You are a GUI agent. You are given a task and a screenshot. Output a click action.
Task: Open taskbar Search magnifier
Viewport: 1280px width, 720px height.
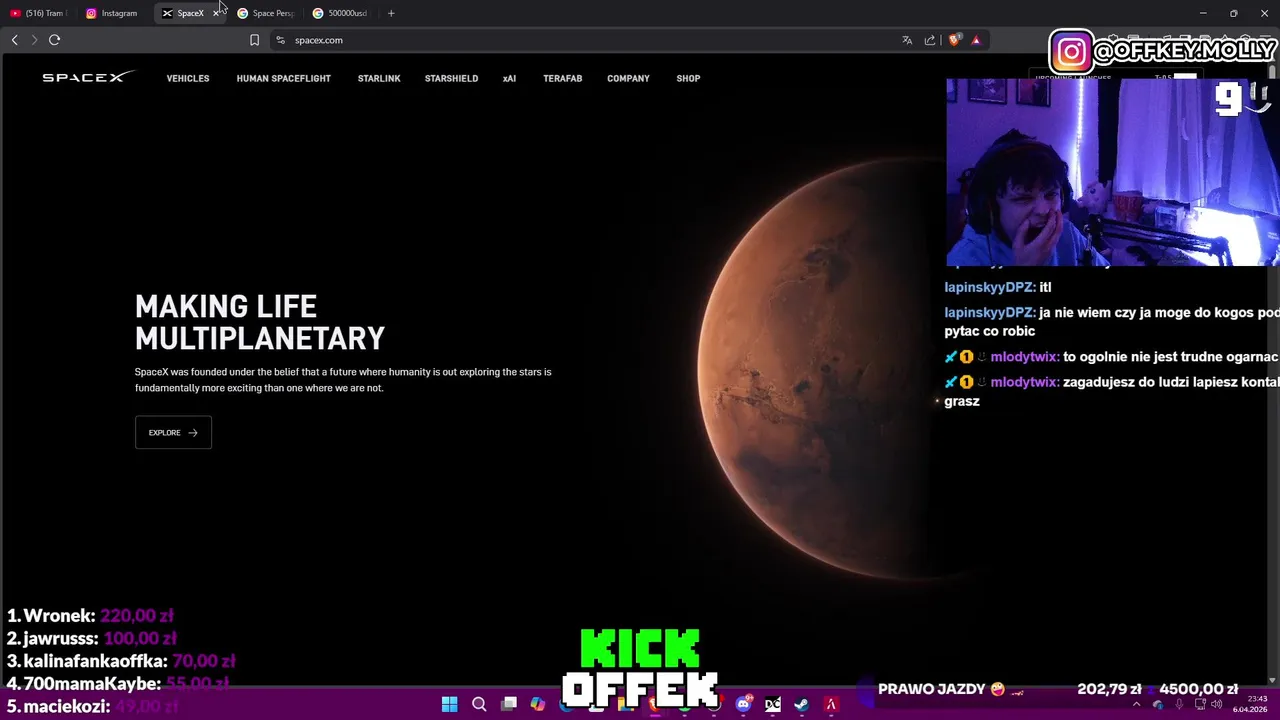(x=479, y=704)
